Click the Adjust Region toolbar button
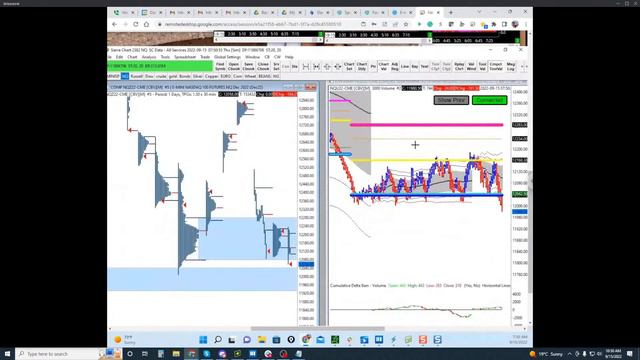Viewport: 640px width, 360px height. pyautogui.click(x=395, y=66)
